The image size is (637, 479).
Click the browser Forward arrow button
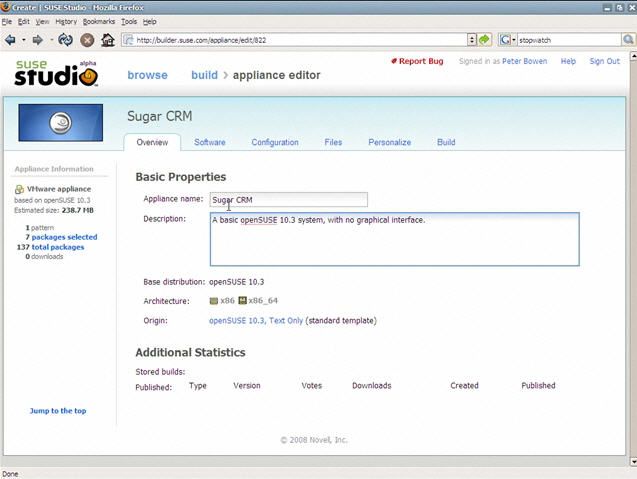[37, 40]
